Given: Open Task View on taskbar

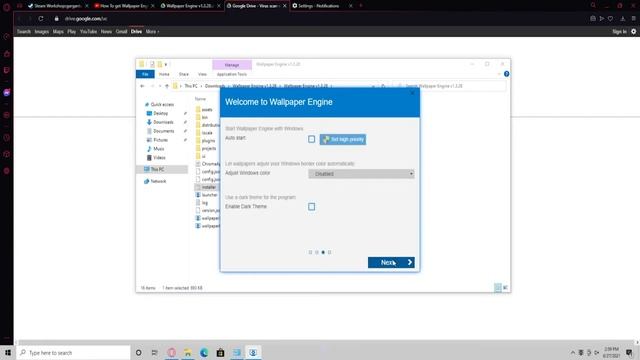Looking at the screenshot, I should coord(155,352).
